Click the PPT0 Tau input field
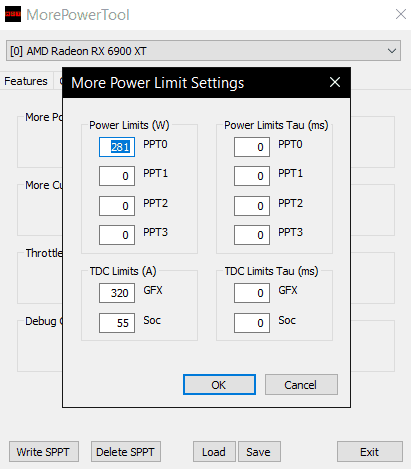411x469 pixels. [x=252, y=147]
